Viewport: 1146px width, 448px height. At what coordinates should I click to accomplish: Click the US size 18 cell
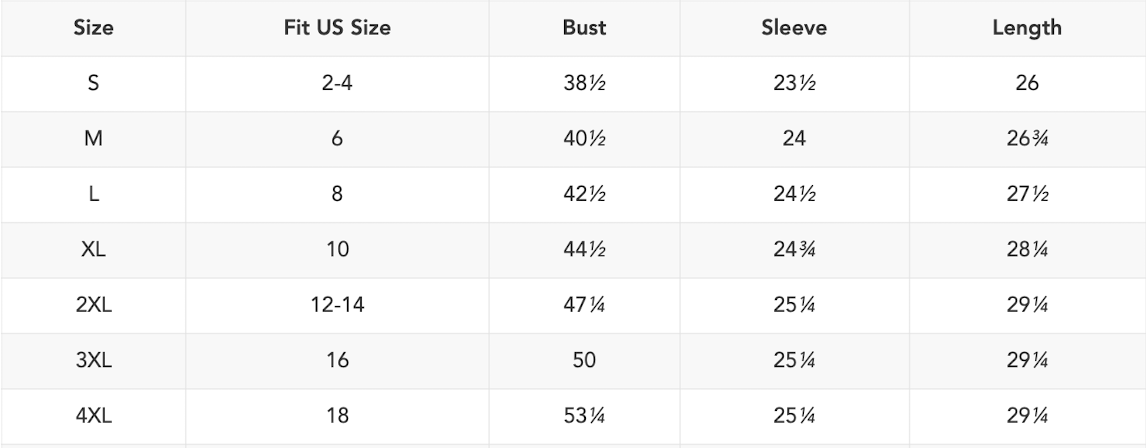point(337,417)
